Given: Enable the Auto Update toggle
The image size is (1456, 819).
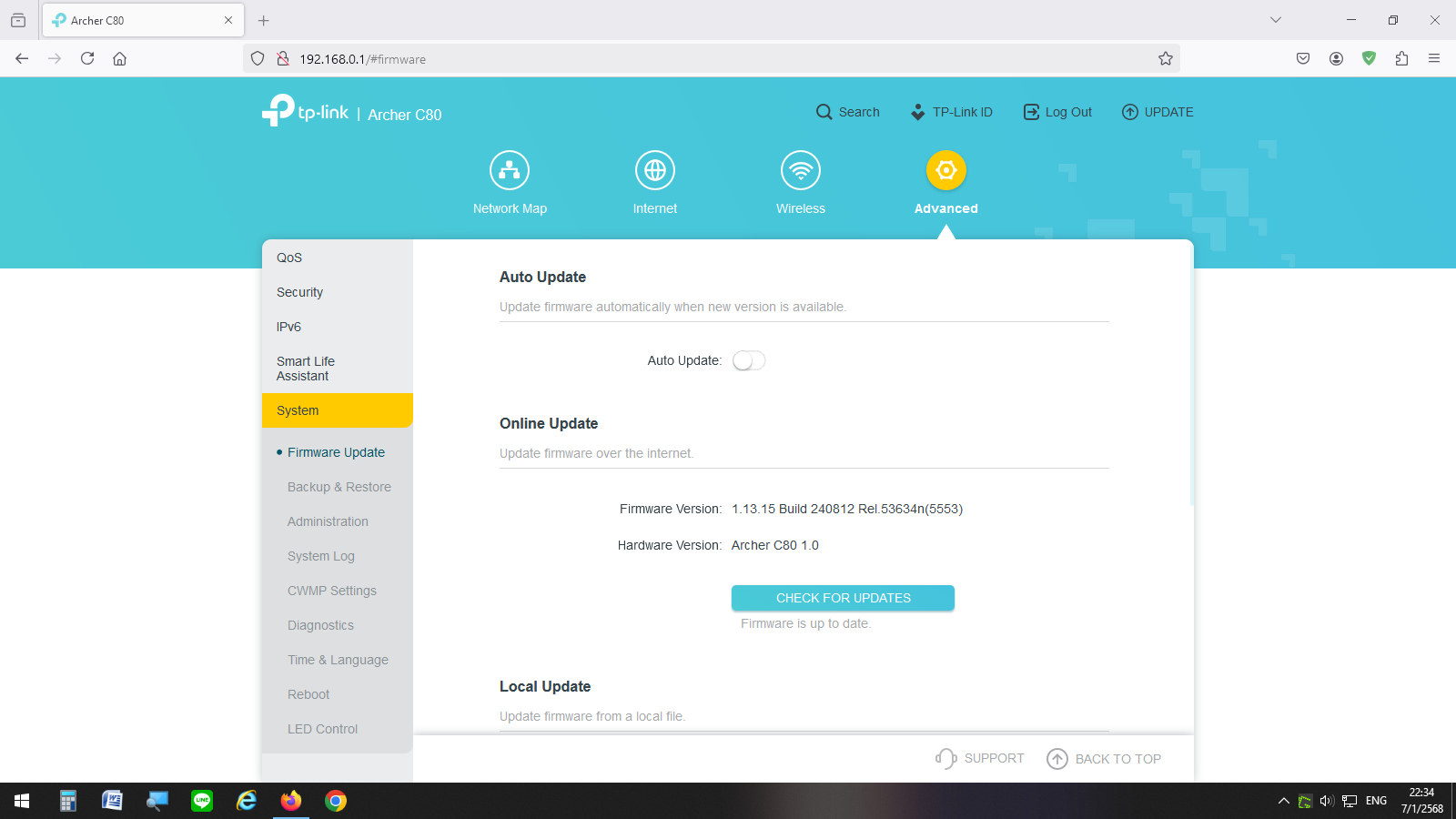Looking at the screenshot, I should click(x=749, y=361).
